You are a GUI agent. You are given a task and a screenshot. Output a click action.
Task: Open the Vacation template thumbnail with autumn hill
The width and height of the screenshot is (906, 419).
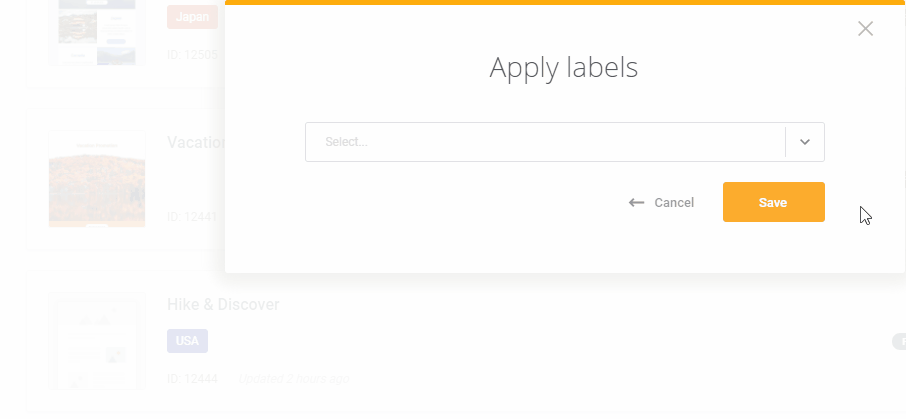(x=97, y=179)
